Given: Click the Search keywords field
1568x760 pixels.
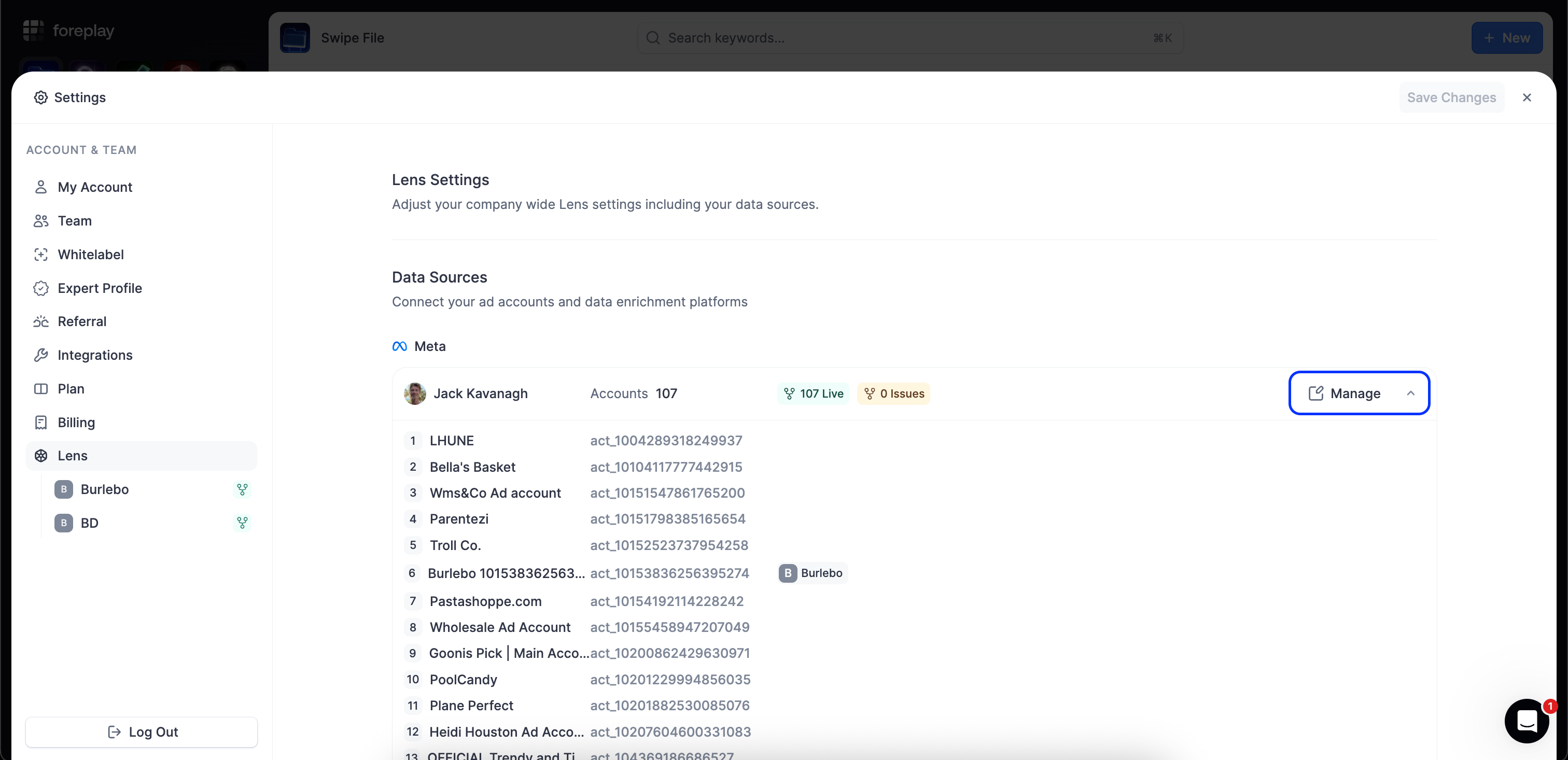Looking at the screenshot, I should tap(910, 38).
